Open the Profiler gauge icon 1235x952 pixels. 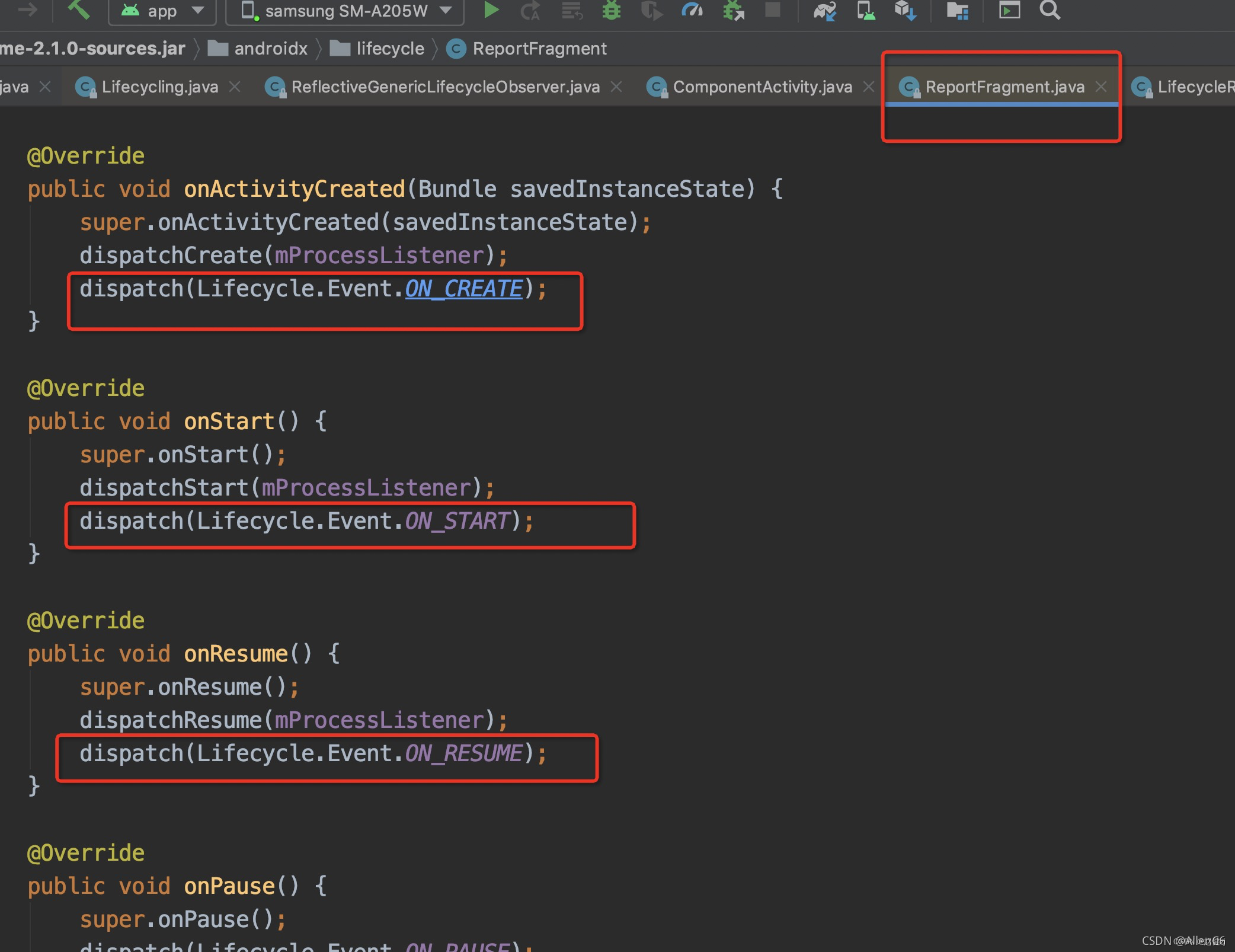point(692,10)
